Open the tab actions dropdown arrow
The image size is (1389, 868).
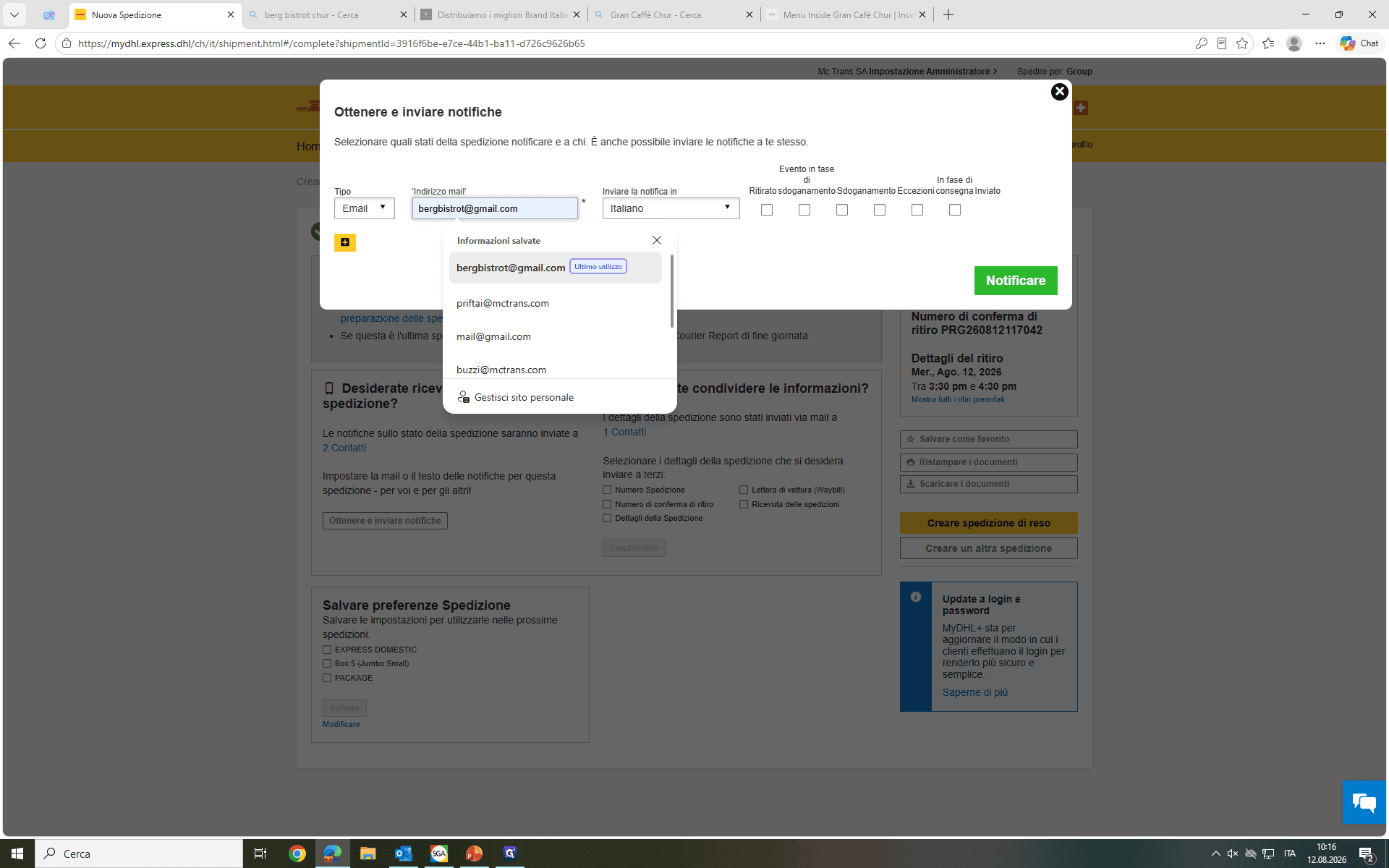coord(14,14)
